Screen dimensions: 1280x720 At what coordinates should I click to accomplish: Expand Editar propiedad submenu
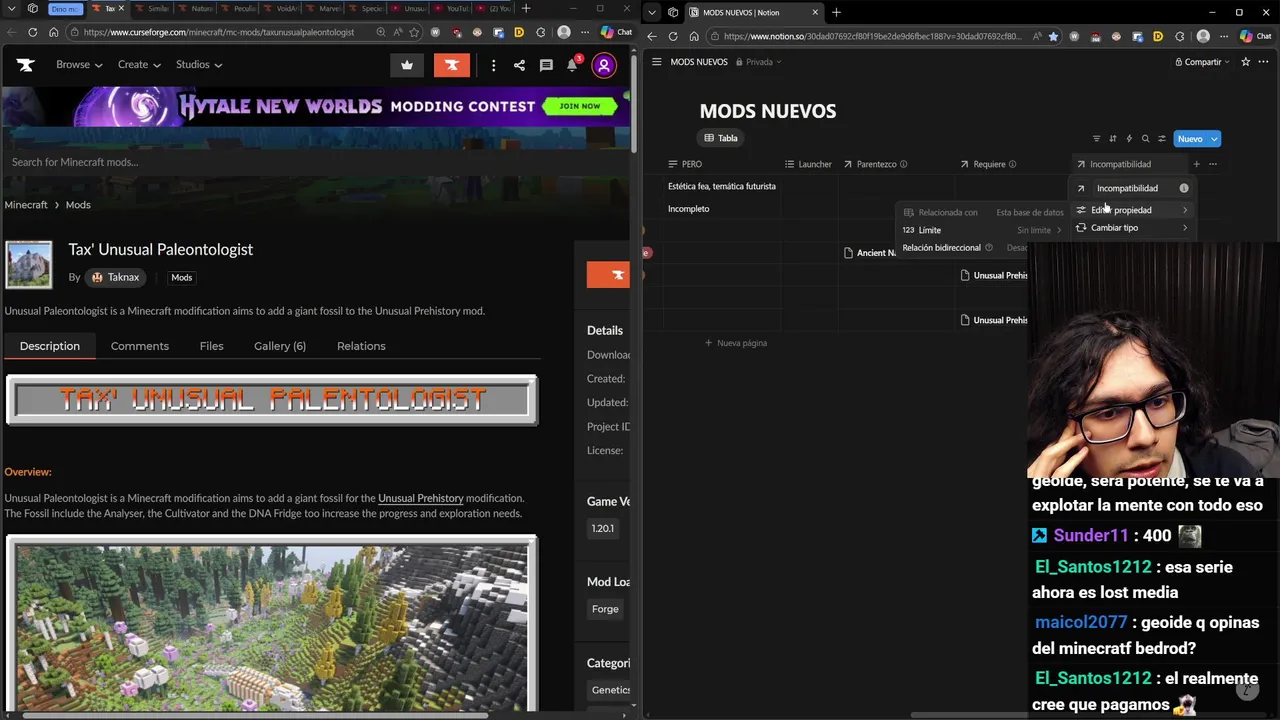click(x=1132, y=210)
